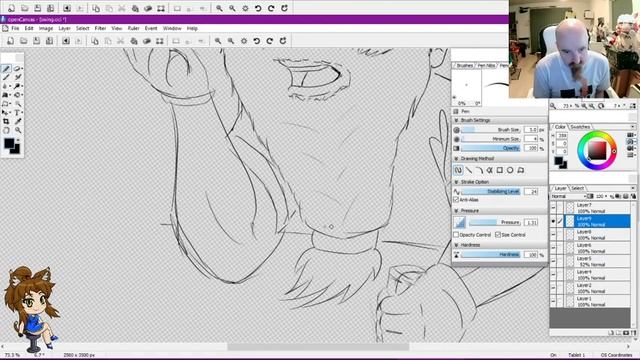
Task: Choose the Crop tool in the tool palette
Action: [x=6, y=121]
